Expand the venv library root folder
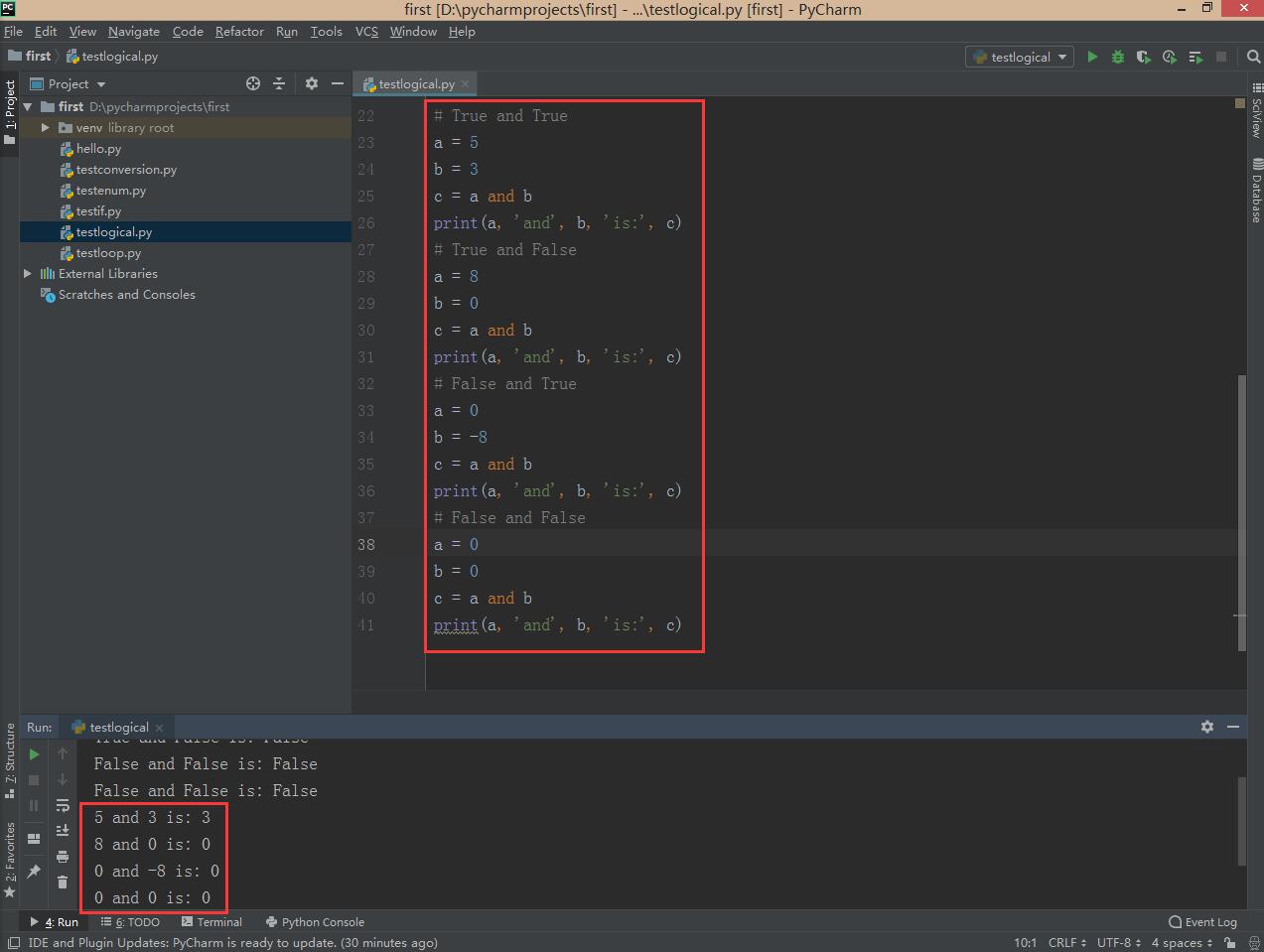 click(x=46, y=127)
